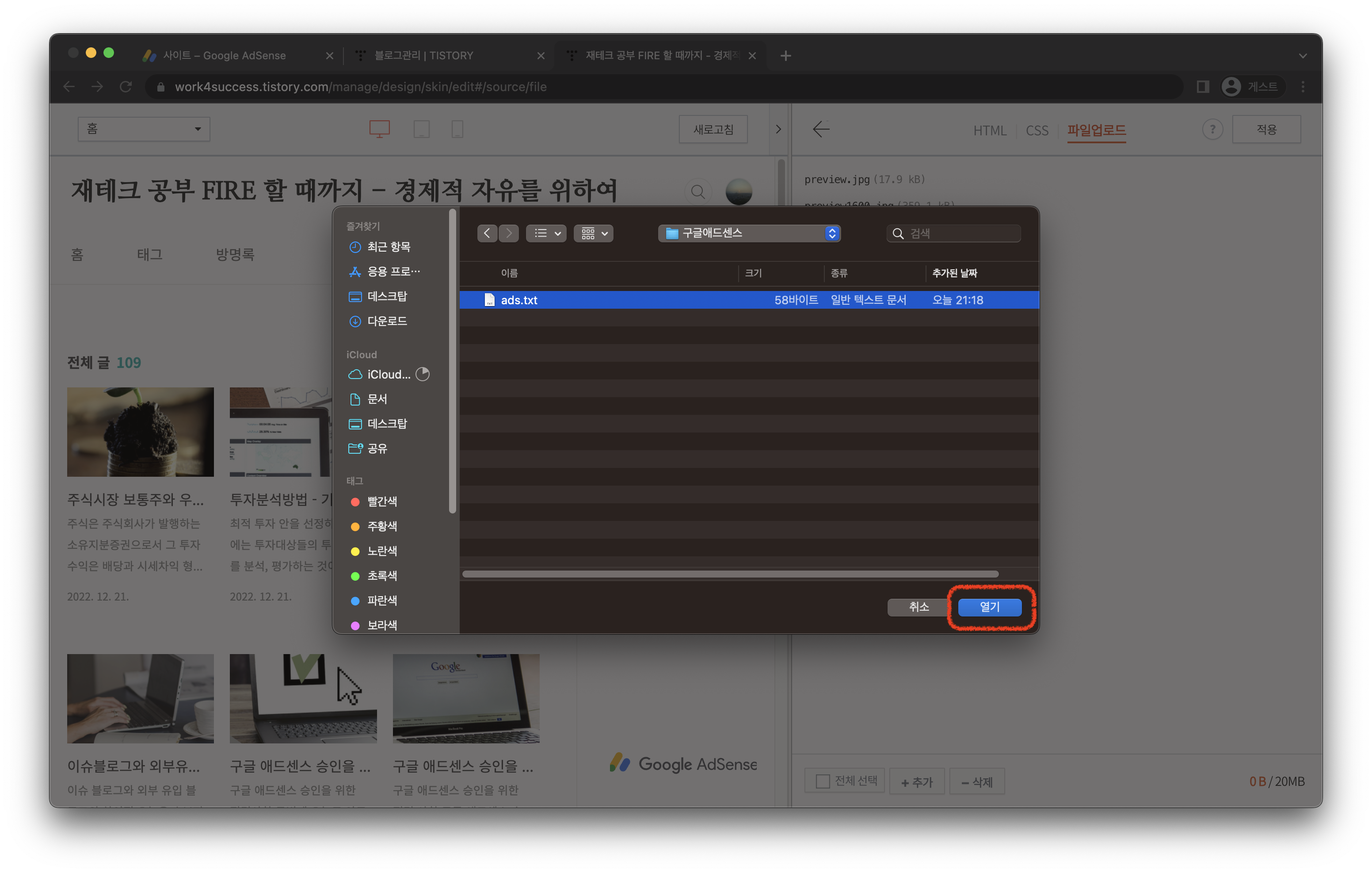Switch to tablet preview mode icon
1372x873 pixels.
point(422,129)
